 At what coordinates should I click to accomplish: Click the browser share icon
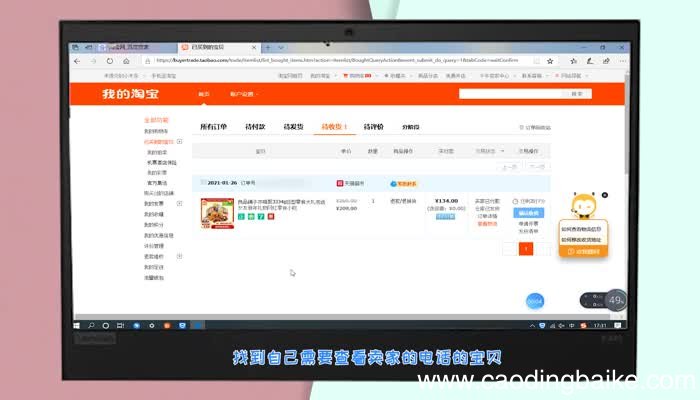coord(606,61)
